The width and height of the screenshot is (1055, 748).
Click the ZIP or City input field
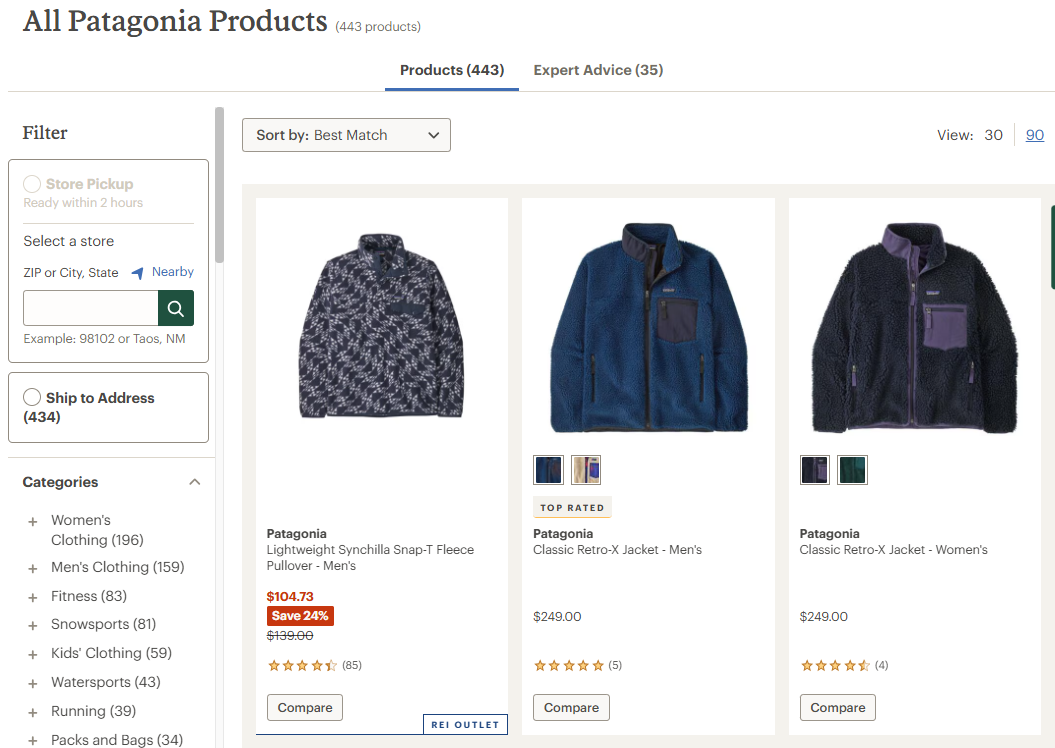[x=91, y=308]
